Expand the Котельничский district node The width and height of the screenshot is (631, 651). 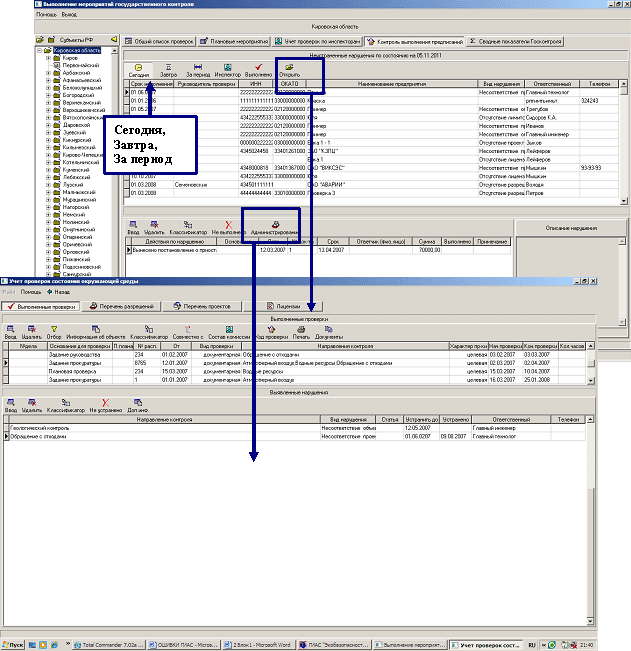49,163
